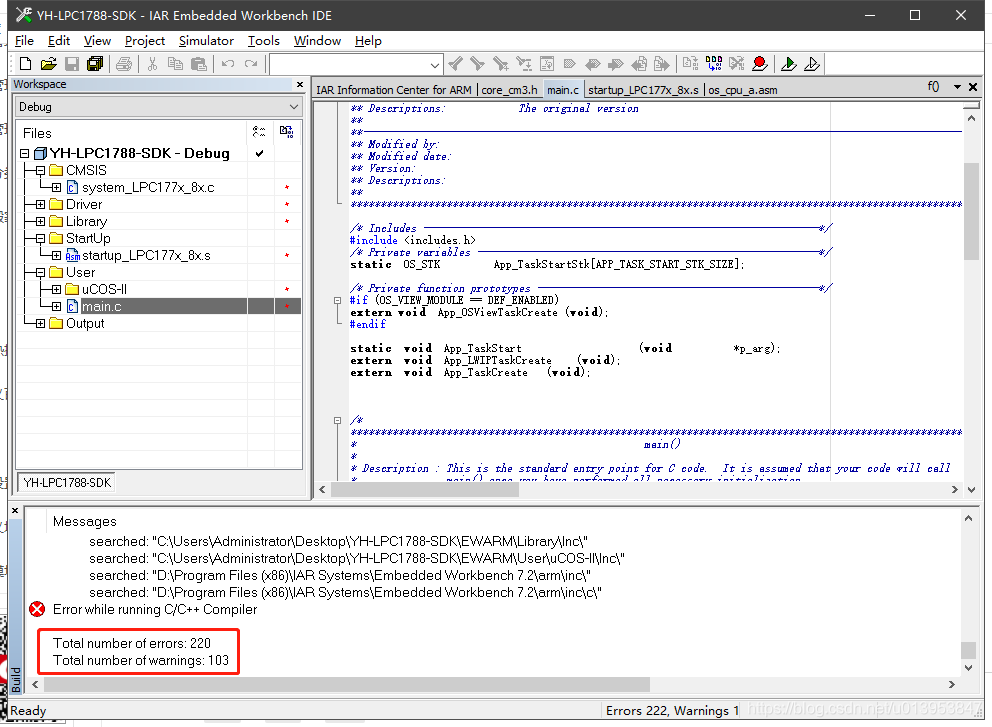992x727 pixels.
Task: Switch to startup_LPC177x_8x.s editor tab
Action: click(x=643, y=90)
